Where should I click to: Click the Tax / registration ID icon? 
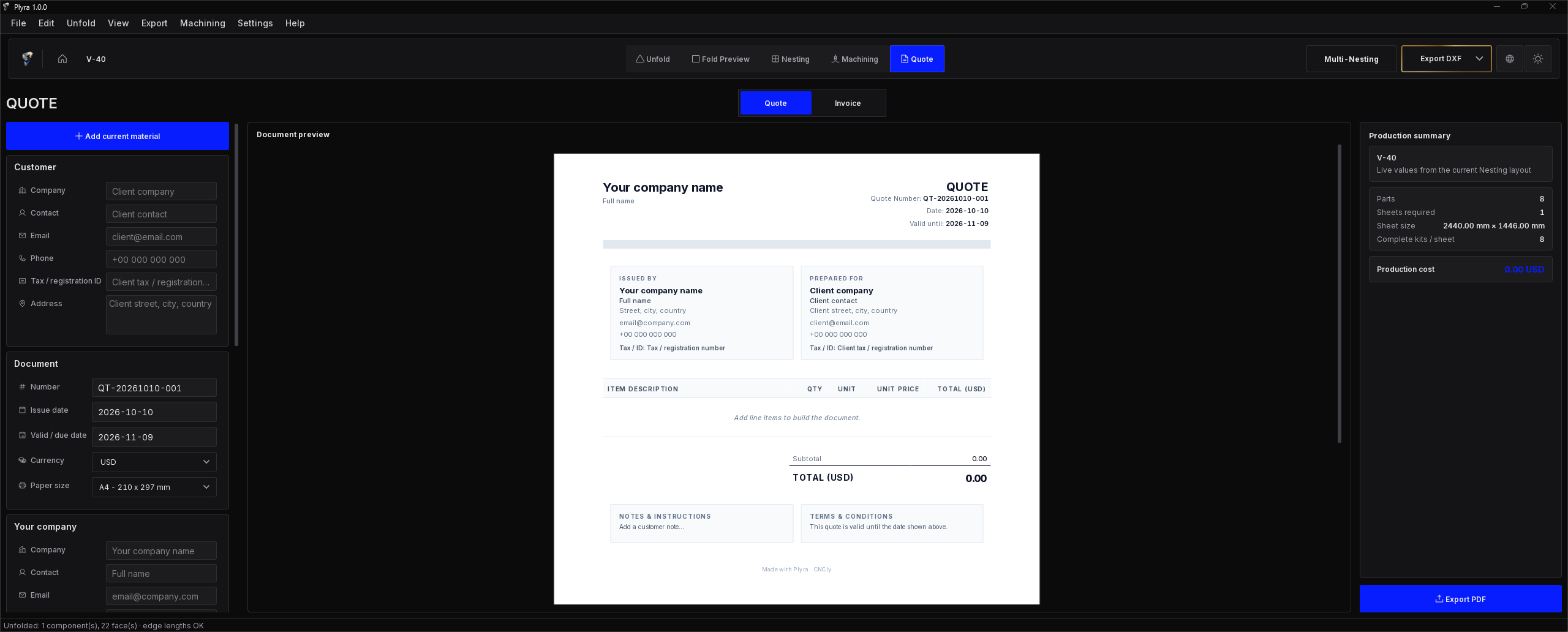[x=23, y=281]
